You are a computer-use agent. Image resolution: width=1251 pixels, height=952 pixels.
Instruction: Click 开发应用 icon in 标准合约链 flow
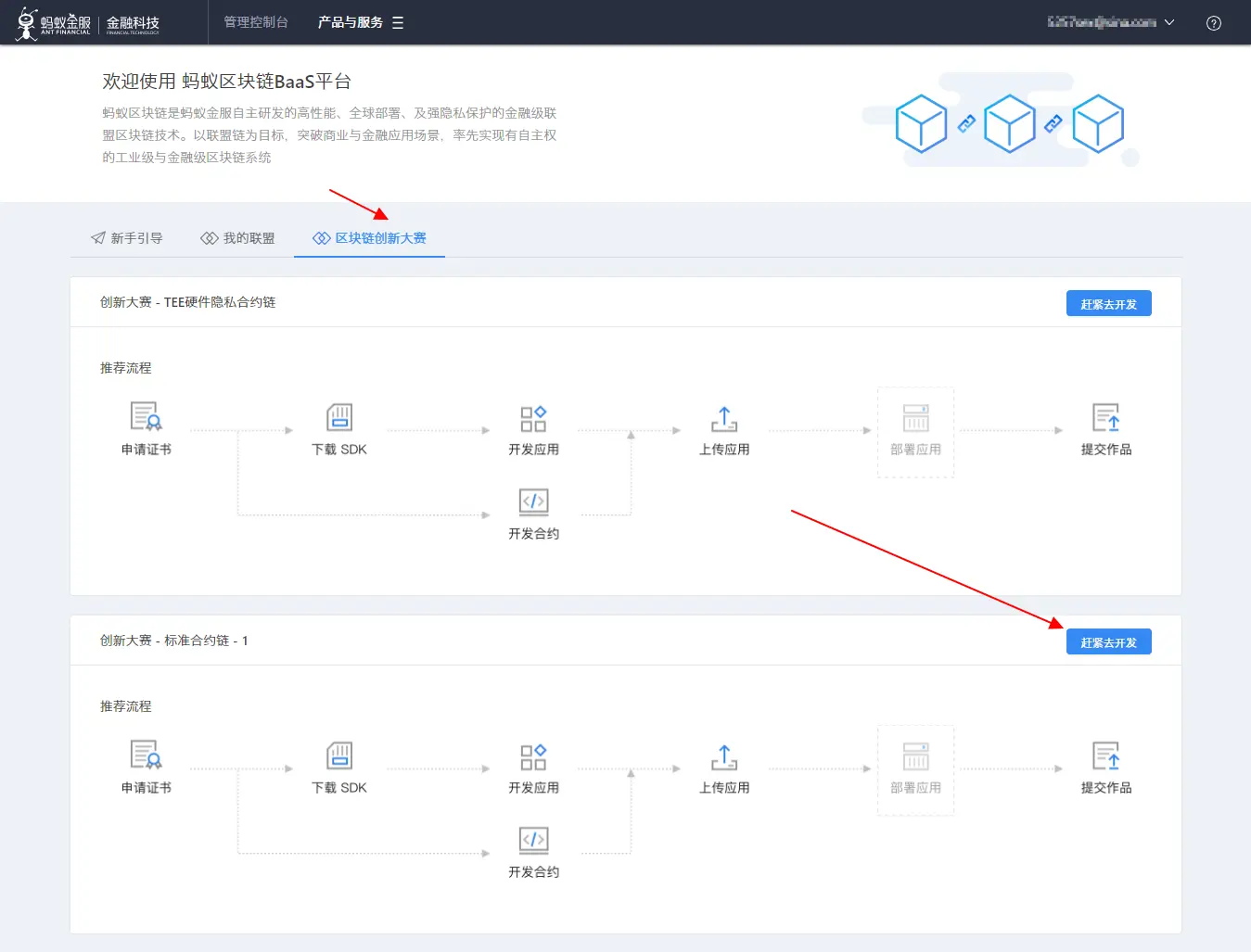click(533, 756)
